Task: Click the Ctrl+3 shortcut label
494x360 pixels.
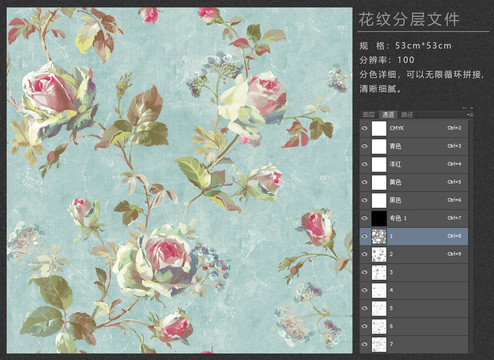Action: (x=454, y=146)
